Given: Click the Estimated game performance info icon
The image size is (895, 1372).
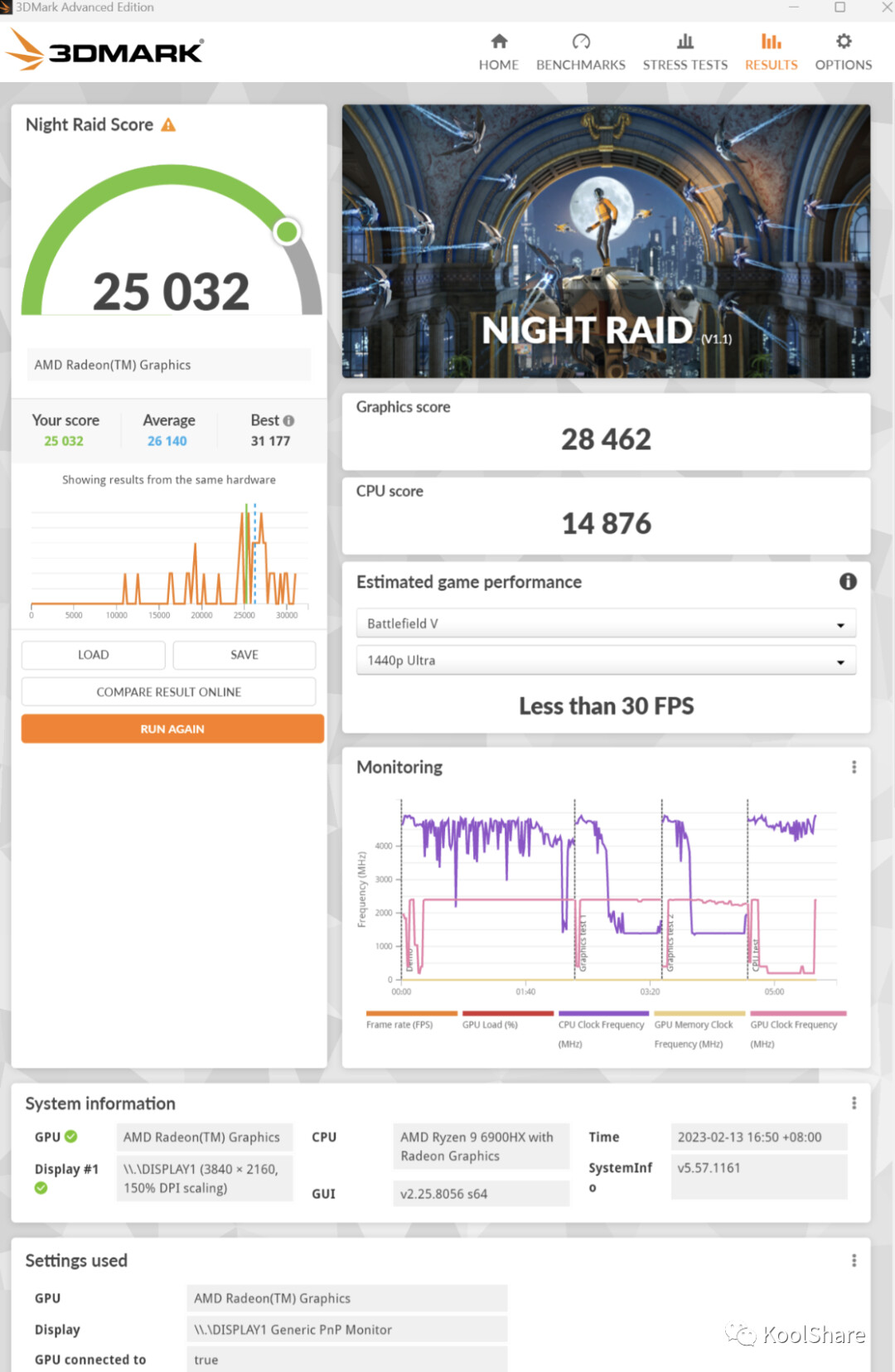Looking at the screenshot, I should [848, 582].
